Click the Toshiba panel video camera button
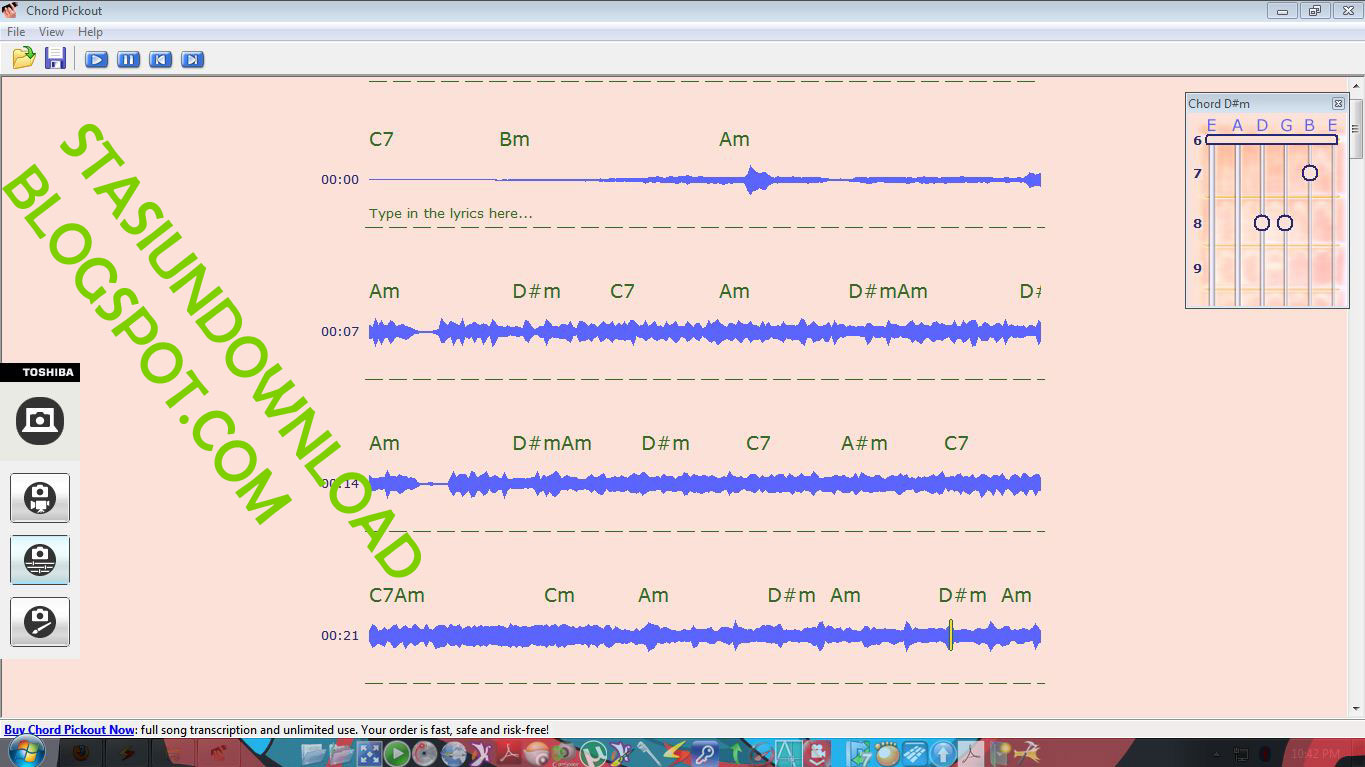 [40, 497]
